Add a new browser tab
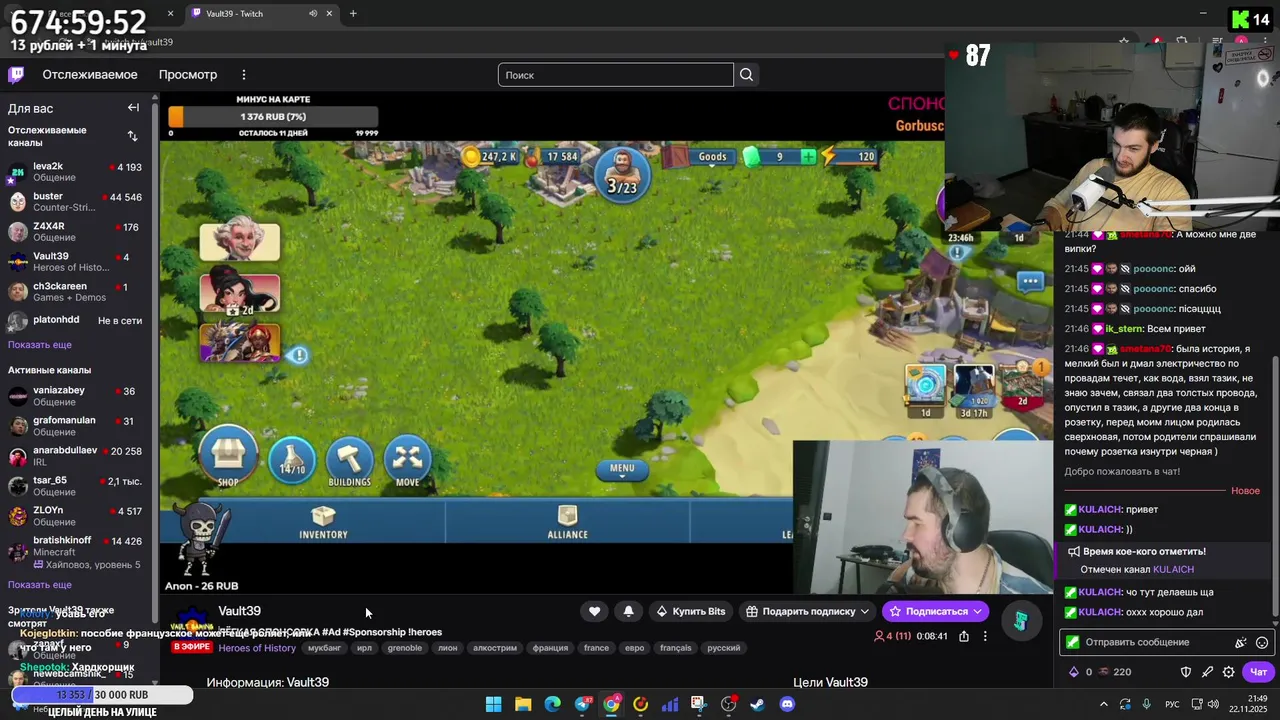Screen dimensions: 1280x720 pos(353,13)
